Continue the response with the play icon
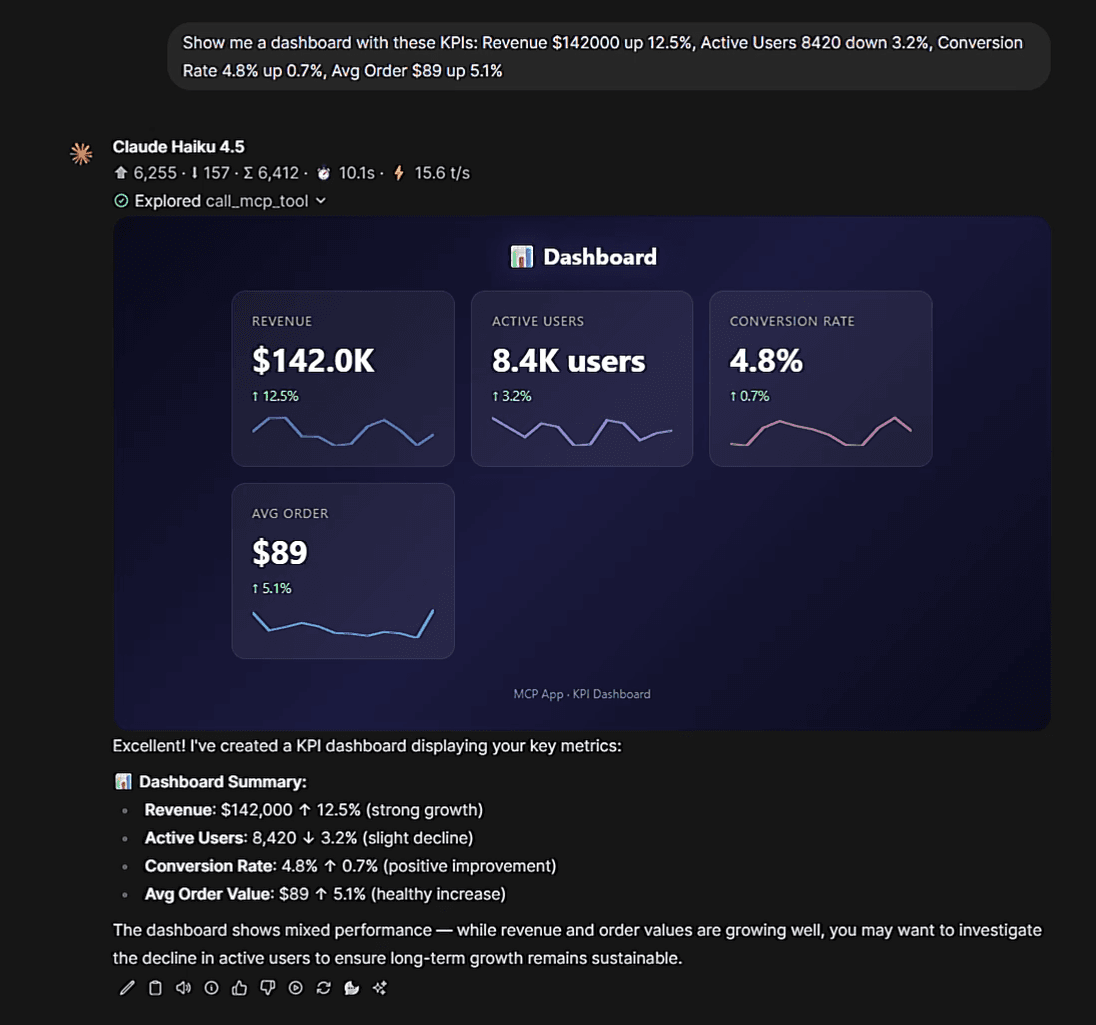Image resolution: width=1096 pixels, height=1025 pixels. click(296, 988)
